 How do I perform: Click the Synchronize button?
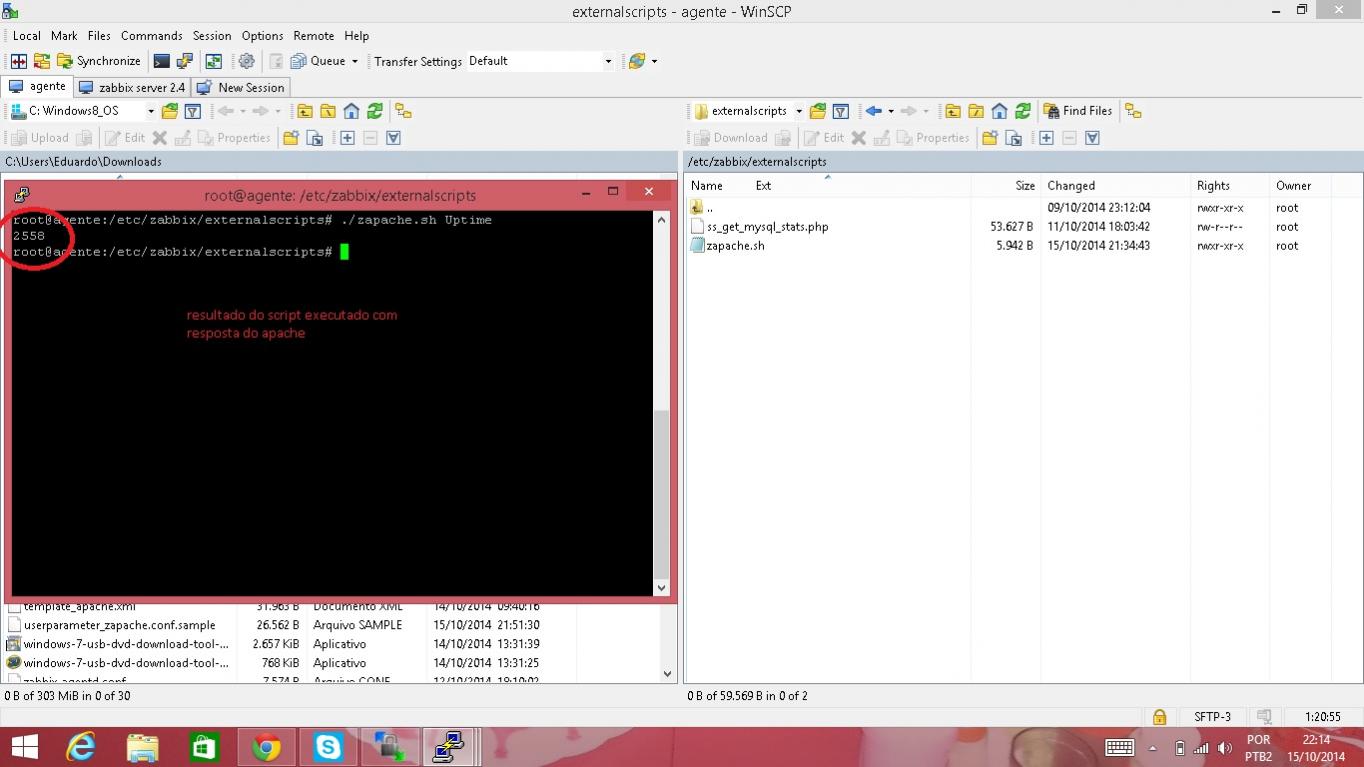click(x=98, y=61)
